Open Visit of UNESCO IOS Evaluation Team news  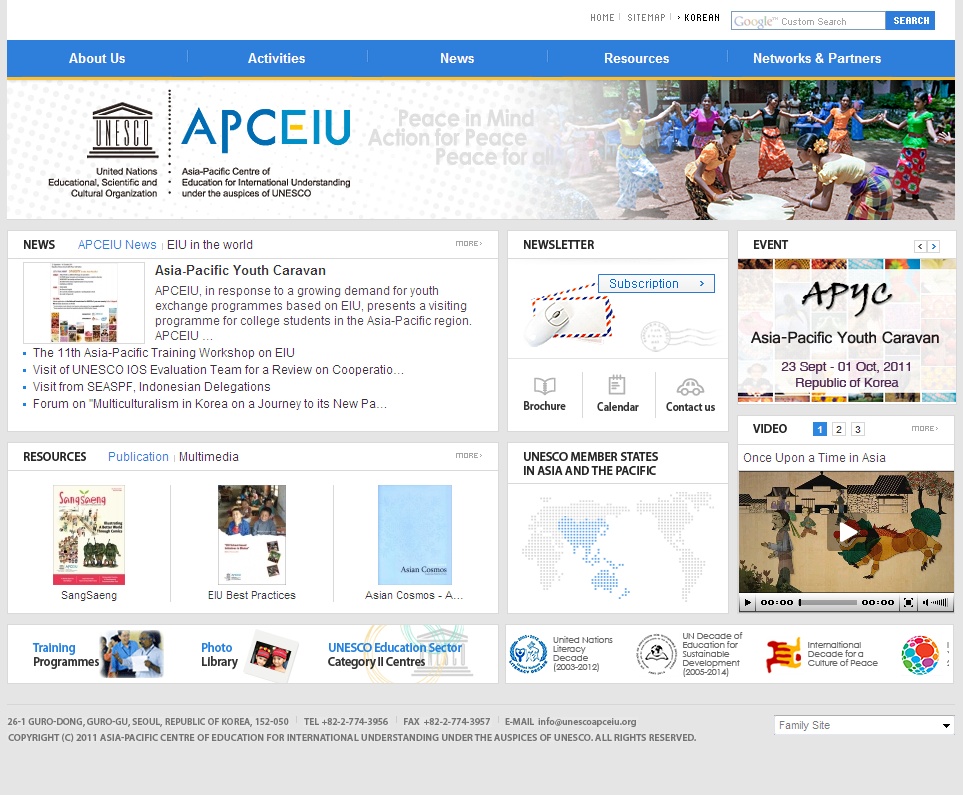[218, 370]
